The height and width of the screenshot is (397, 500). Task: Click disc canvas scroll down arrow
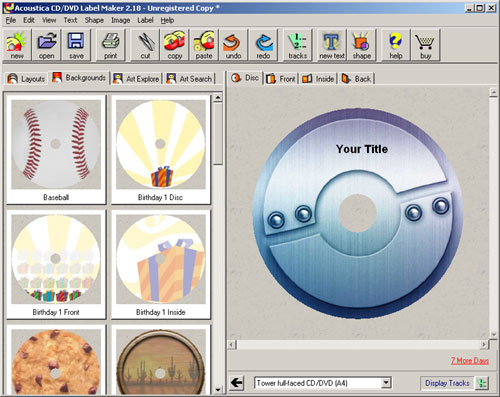(494, 334)
